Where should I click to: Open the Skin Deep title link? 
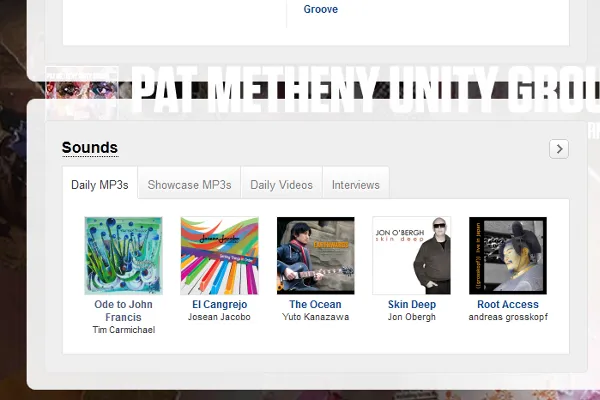tap(412, 304)
